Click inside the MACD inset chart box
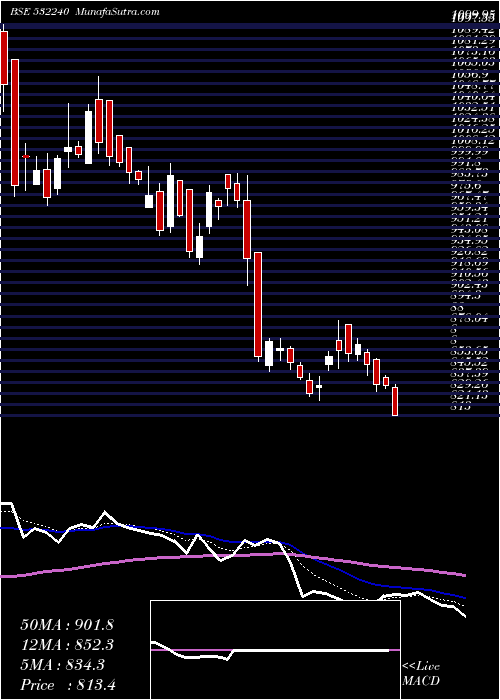Image resolution: width=500 pixels, height=700 pixels. click(x=275, y=650)
